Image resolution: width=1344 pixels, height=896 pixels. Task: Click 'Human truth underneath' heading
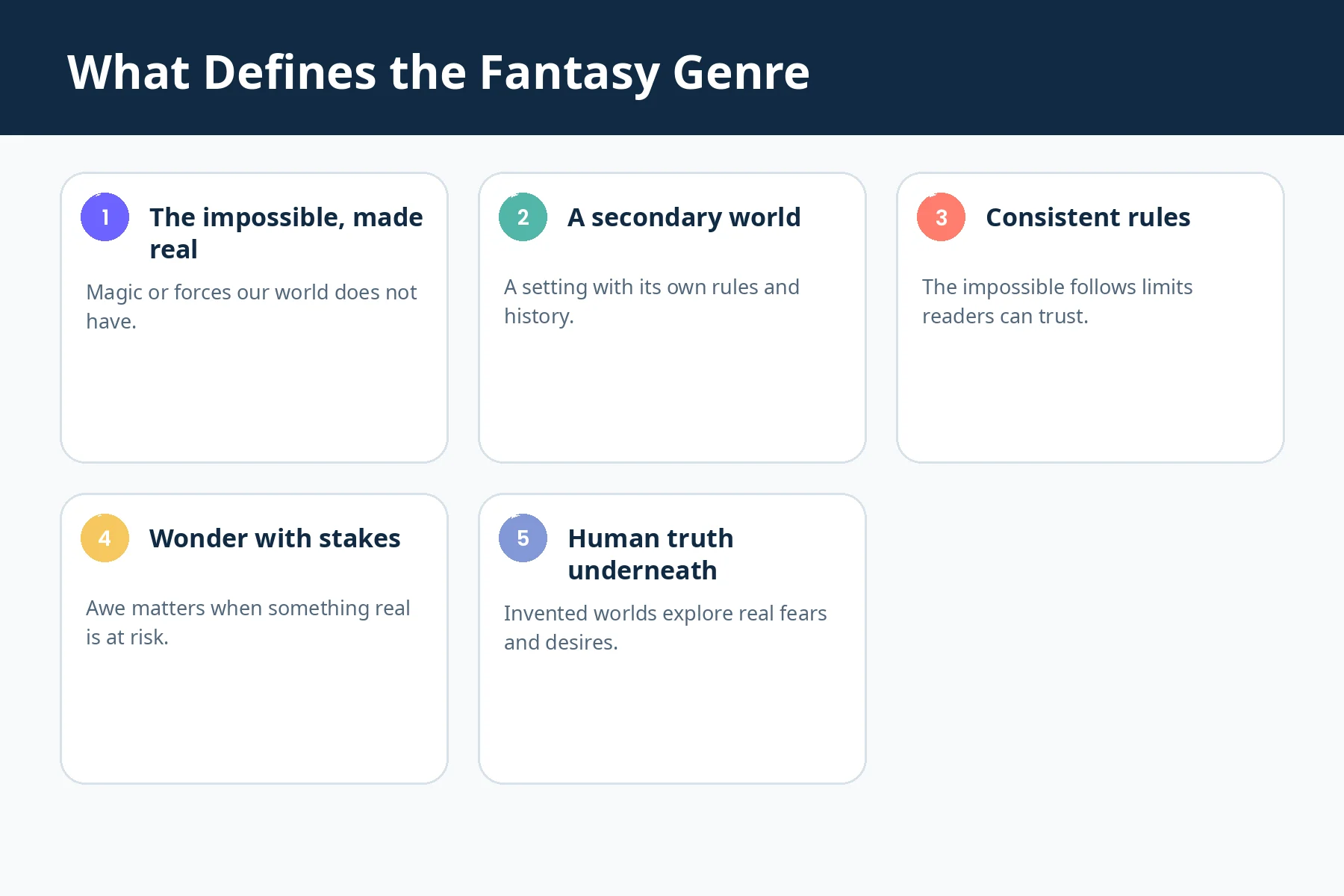pos(650,554)
